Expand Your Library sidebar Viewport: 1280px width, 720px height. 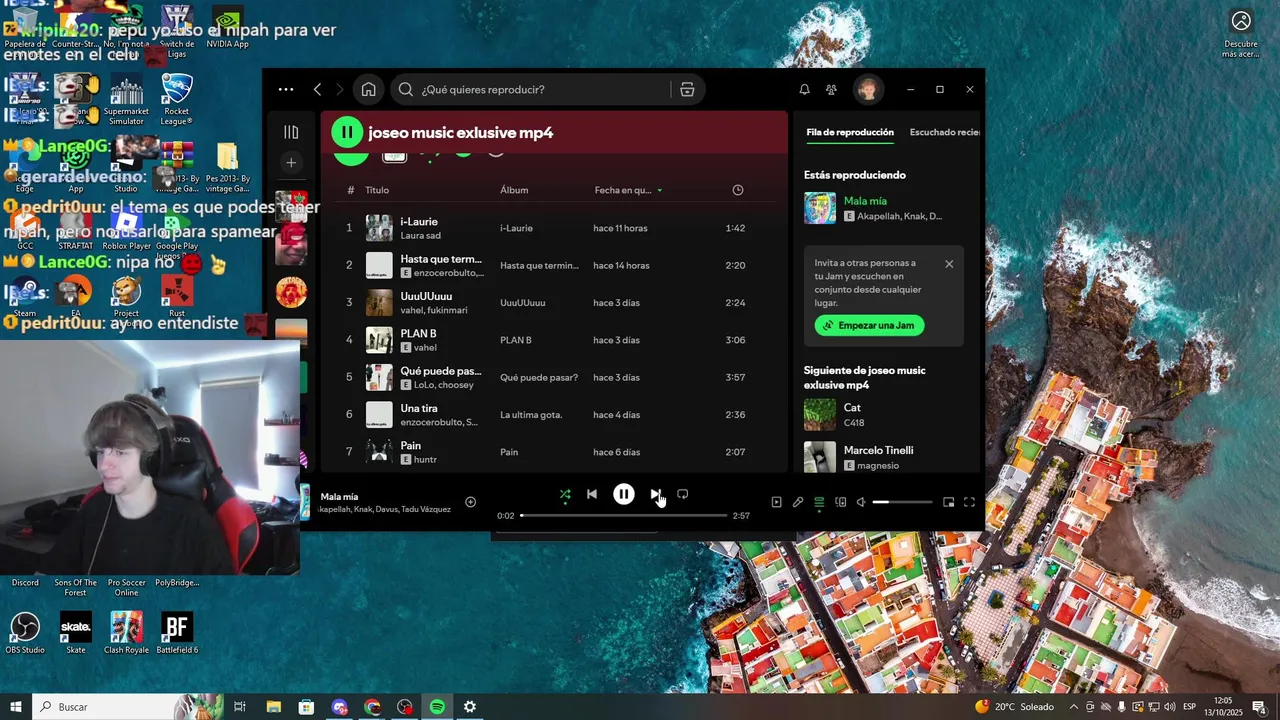click(291, 132)
